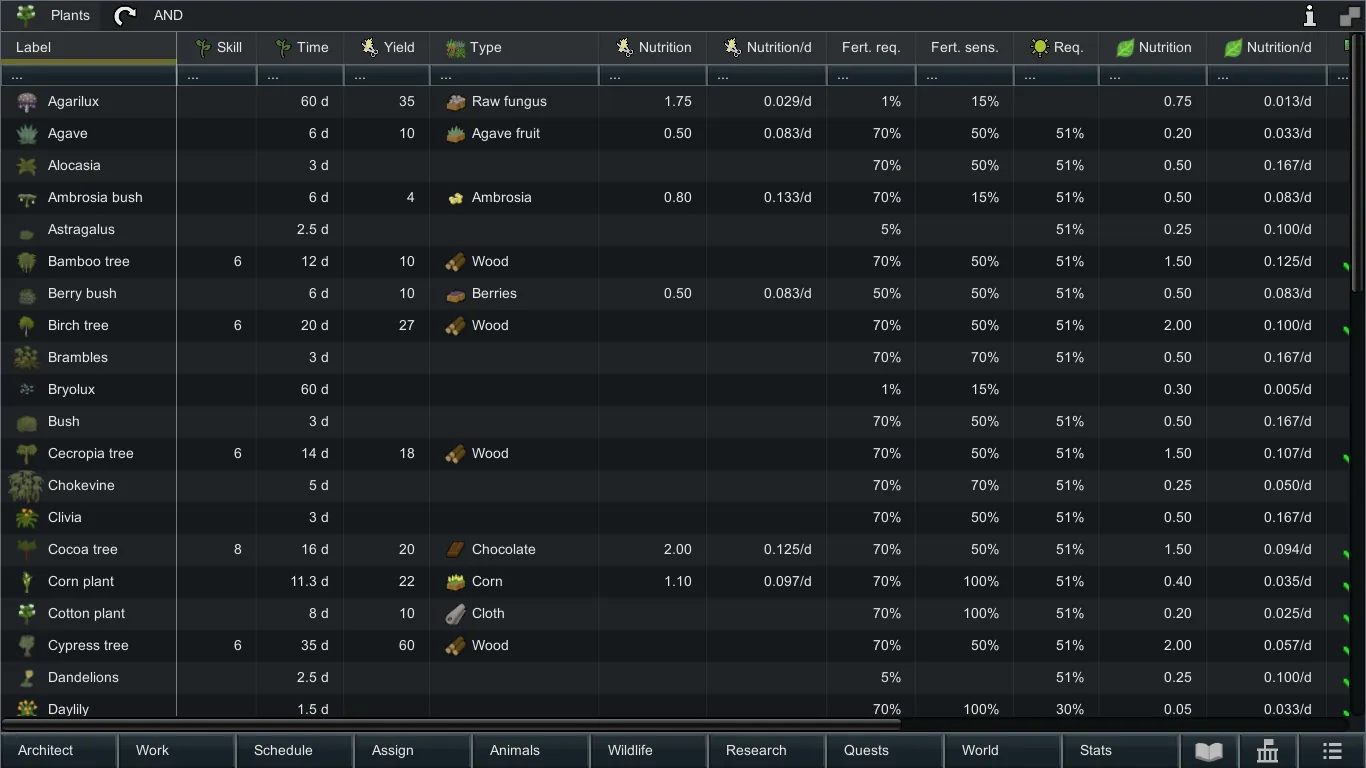Click the overlapping squares icon at top right

click(x=1349, y=16)
